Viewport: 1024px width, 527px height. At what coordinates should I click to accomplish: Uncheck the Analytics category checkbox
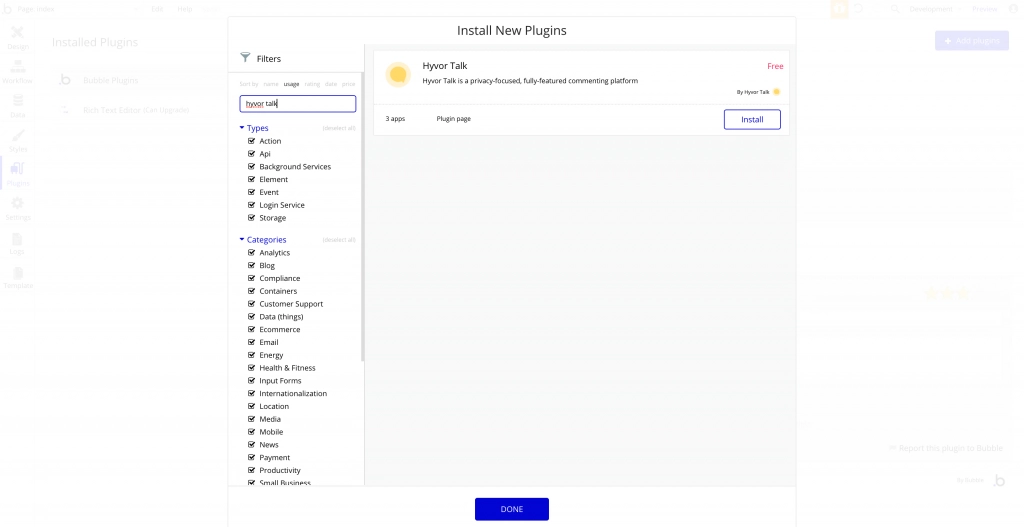click(x=251, y=252)
